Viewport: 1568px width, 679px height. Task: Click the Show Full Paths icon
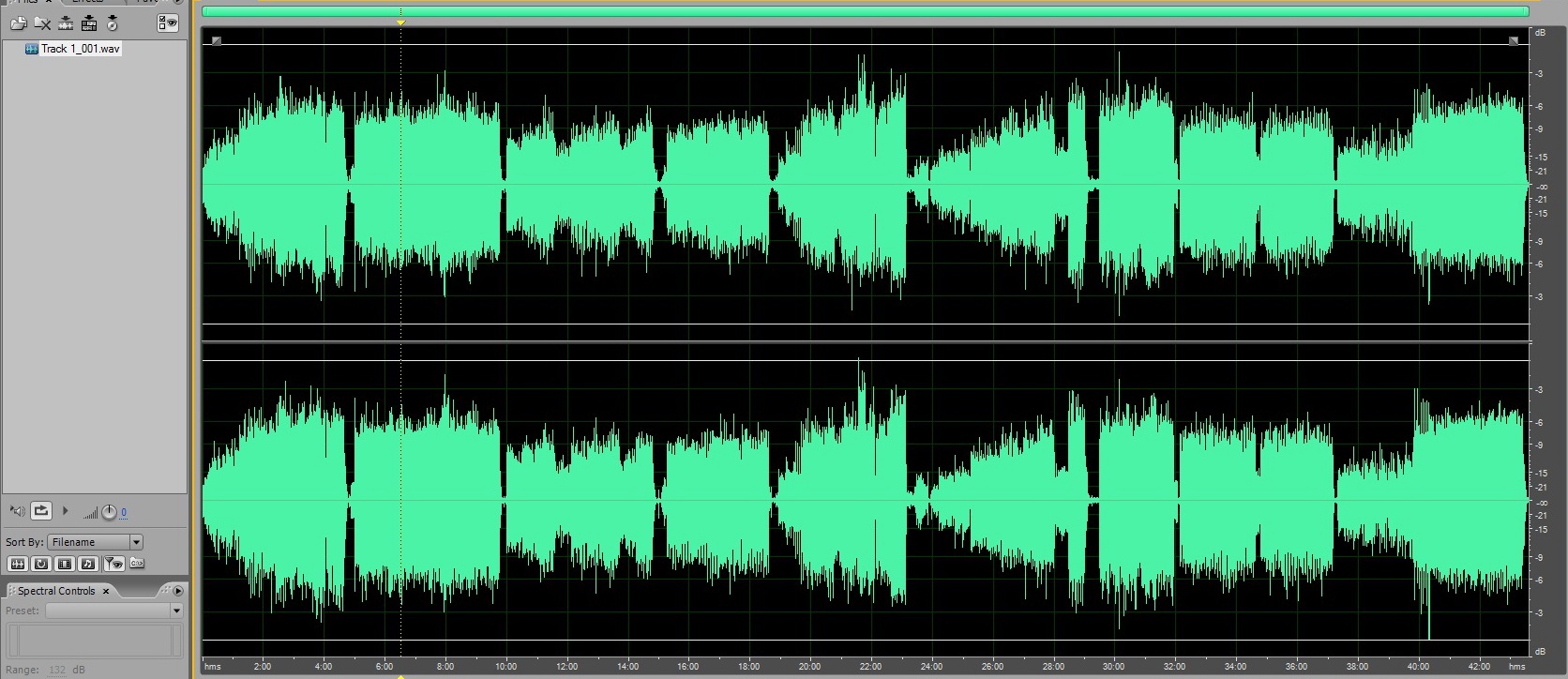[x=137, y=564]
